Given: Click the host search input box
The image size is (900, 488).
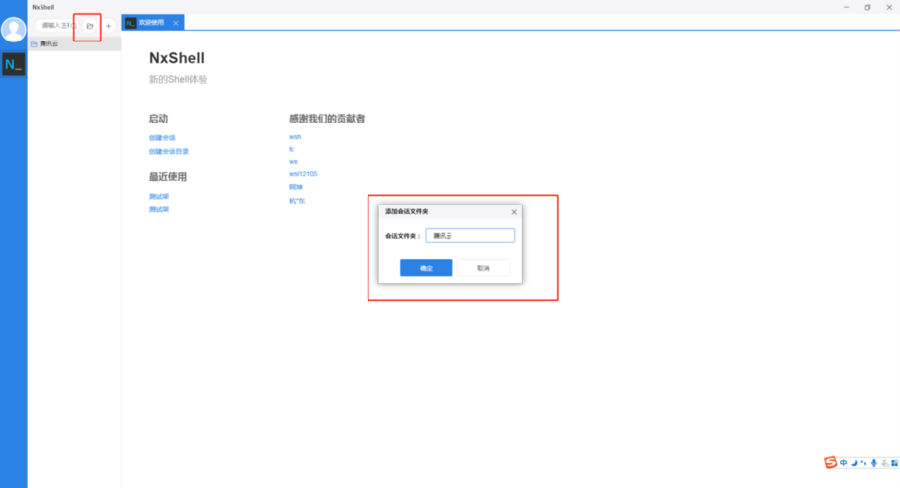Looking at the screenshot, I should [x=57, y=26].
